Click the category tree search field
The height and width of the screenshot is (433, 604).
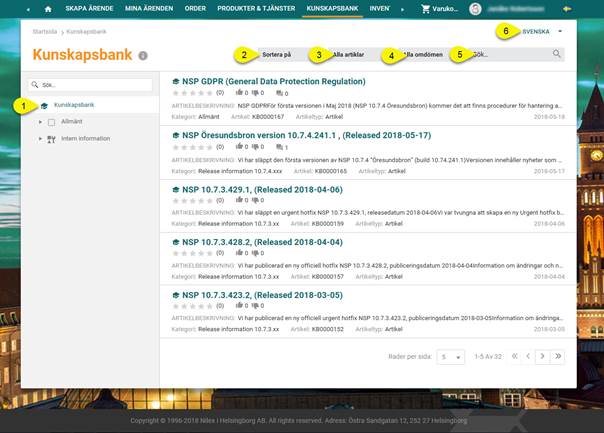point(92,86)
